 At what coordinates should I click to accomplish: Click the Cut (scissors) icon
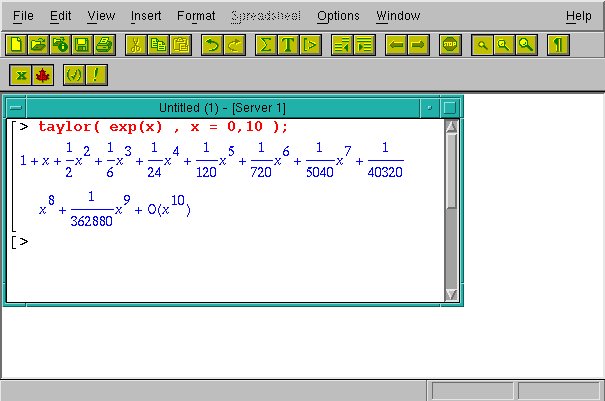135,45
